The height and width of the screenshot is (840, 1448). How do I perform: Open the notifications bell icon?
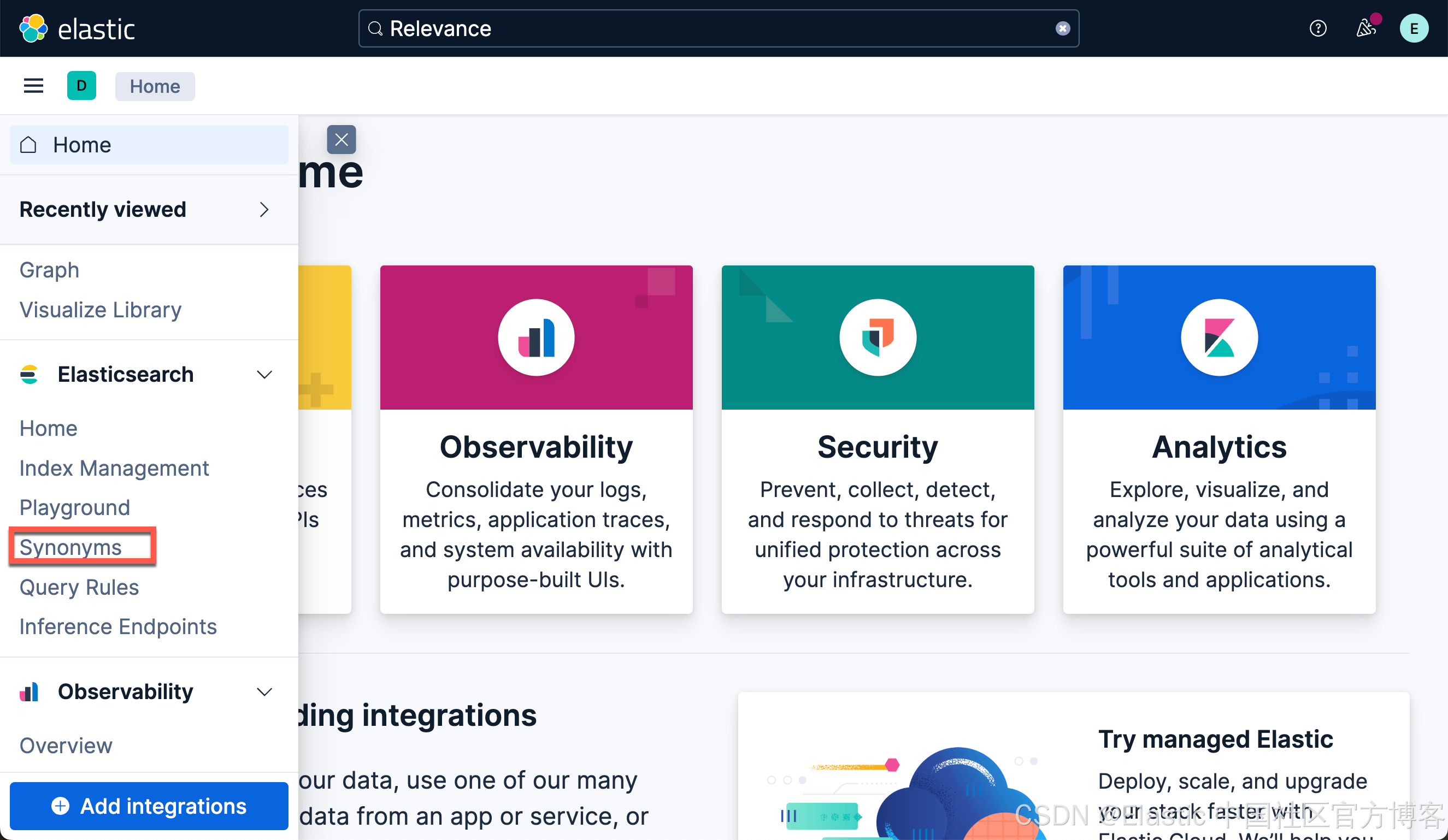pyautogui.click(x=1367, y=28)
